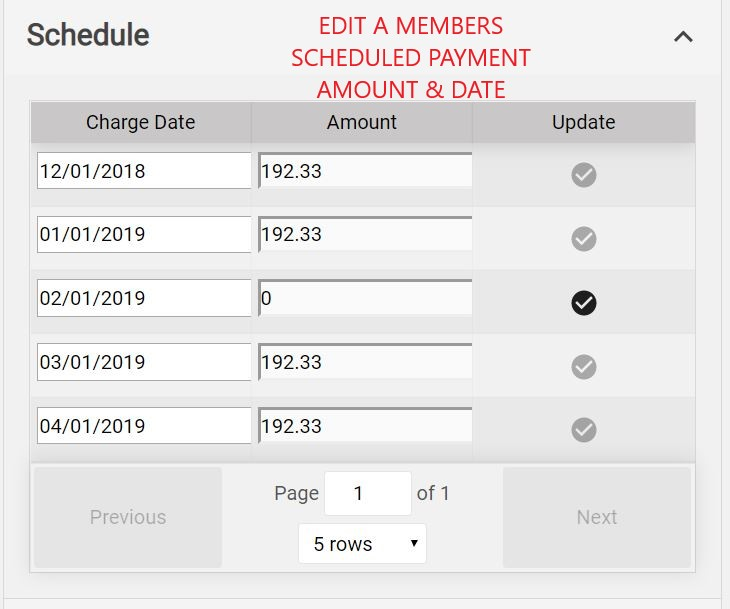Click the Next page button
This screenshot has height=609, width=730.
[597, 517]
